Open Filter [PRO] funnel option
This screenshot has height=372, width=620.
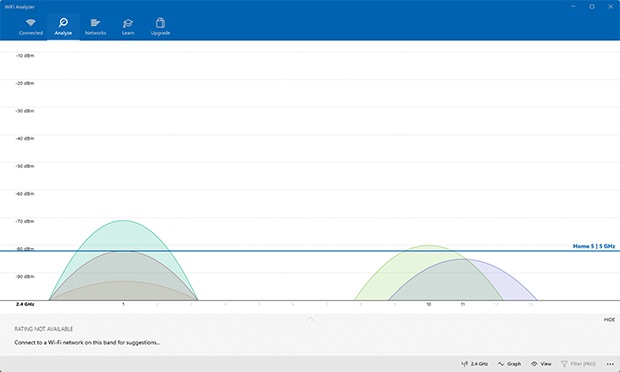point(578,364)
